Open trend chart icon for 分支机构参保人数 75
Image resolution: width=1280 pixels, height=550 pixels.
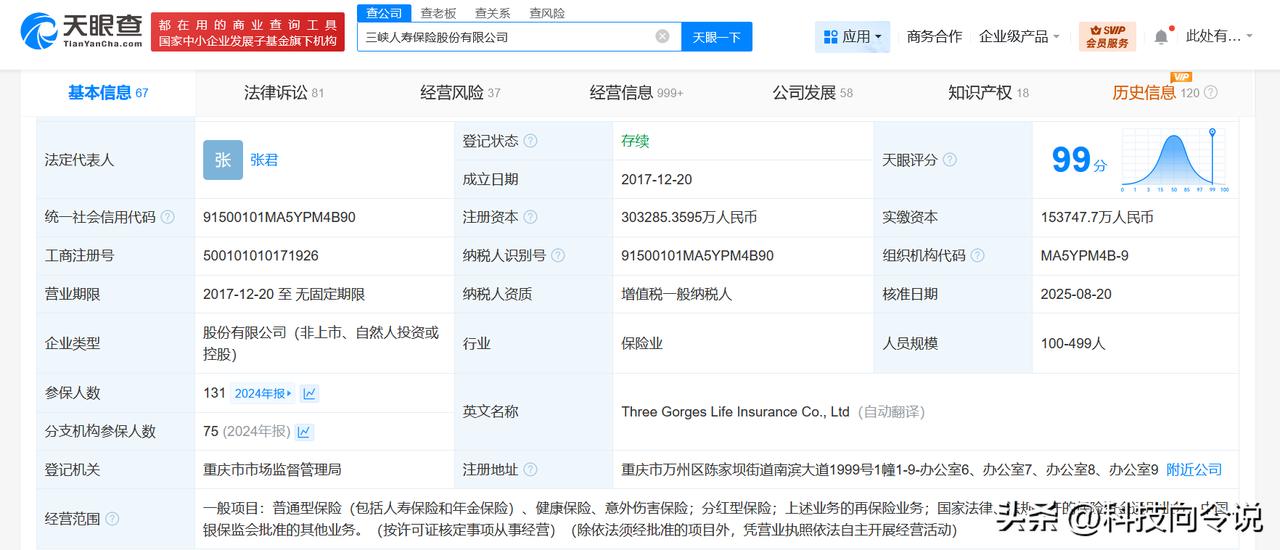(x=304, y=432)
